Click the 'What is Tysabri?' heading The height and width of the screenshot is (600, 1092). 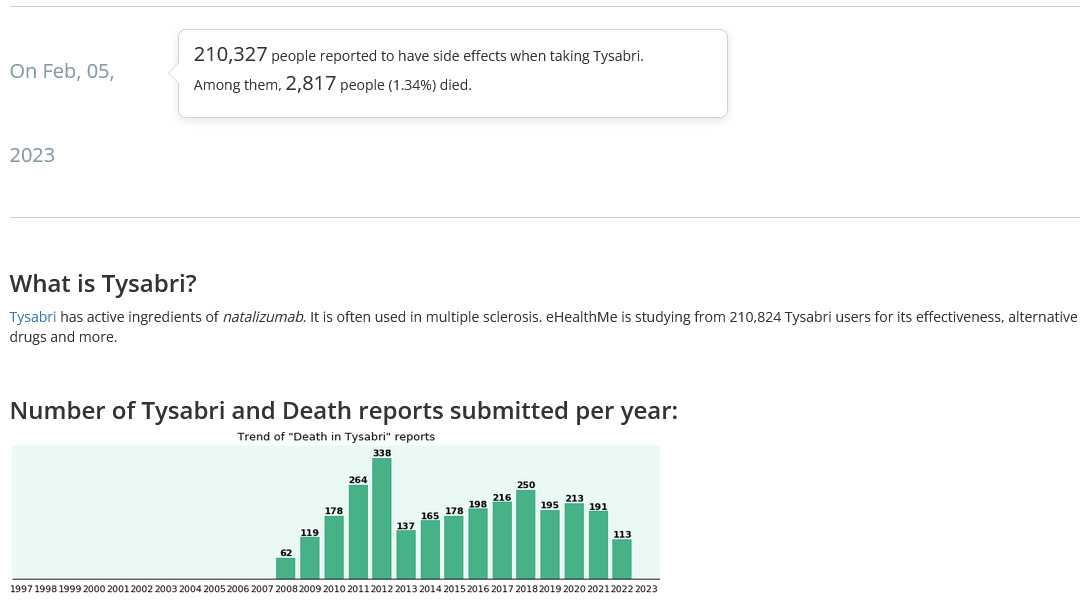pyautogui.click(x=103, y=283)
